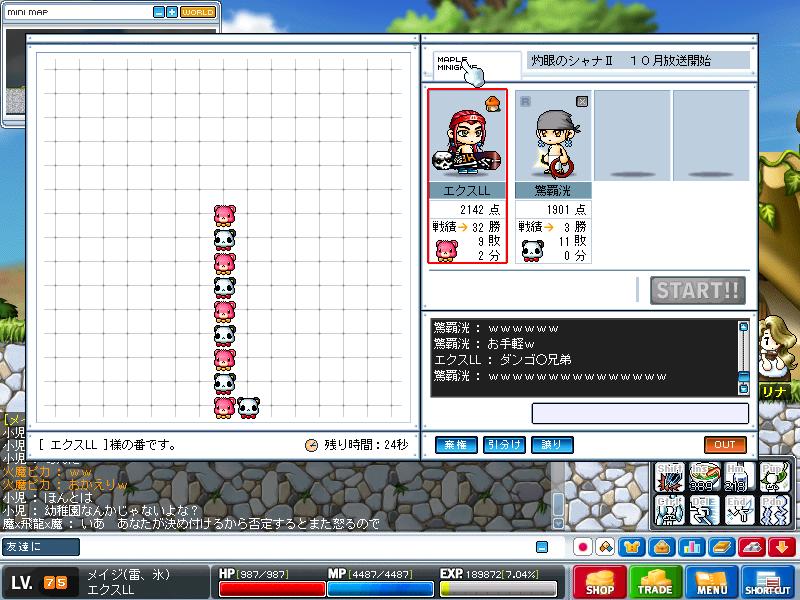Screen dimensions: 800x600
Task: Kick player 鴬覇洸 with the X icon
Action: [x=582, y=101]
